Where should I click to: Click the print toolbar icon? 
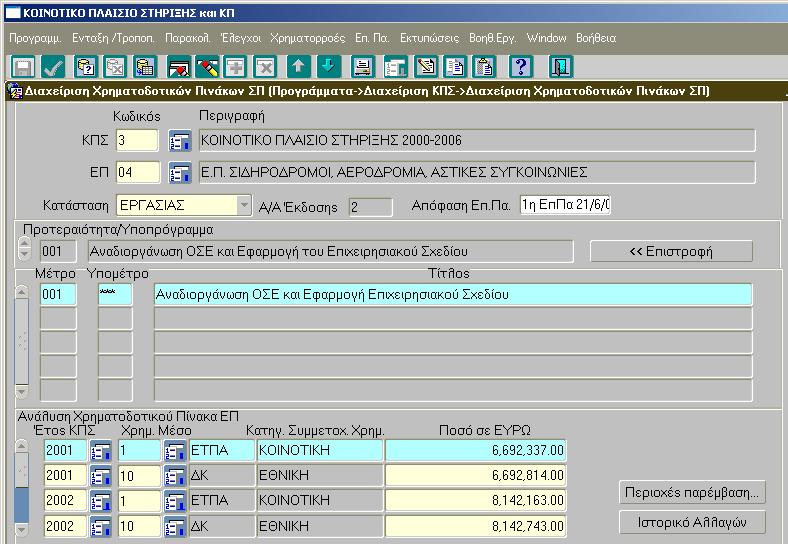click(x=363, y=67)
